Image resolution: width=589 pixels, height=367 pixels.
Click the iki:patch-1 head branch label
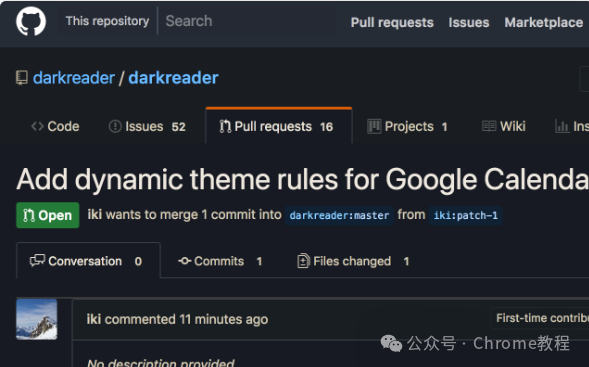(x=465, y=216)
